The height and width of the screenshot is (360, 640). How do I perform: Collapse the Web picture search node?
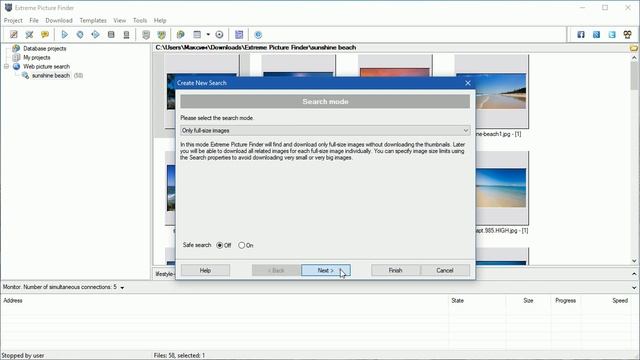pos(7,67)
